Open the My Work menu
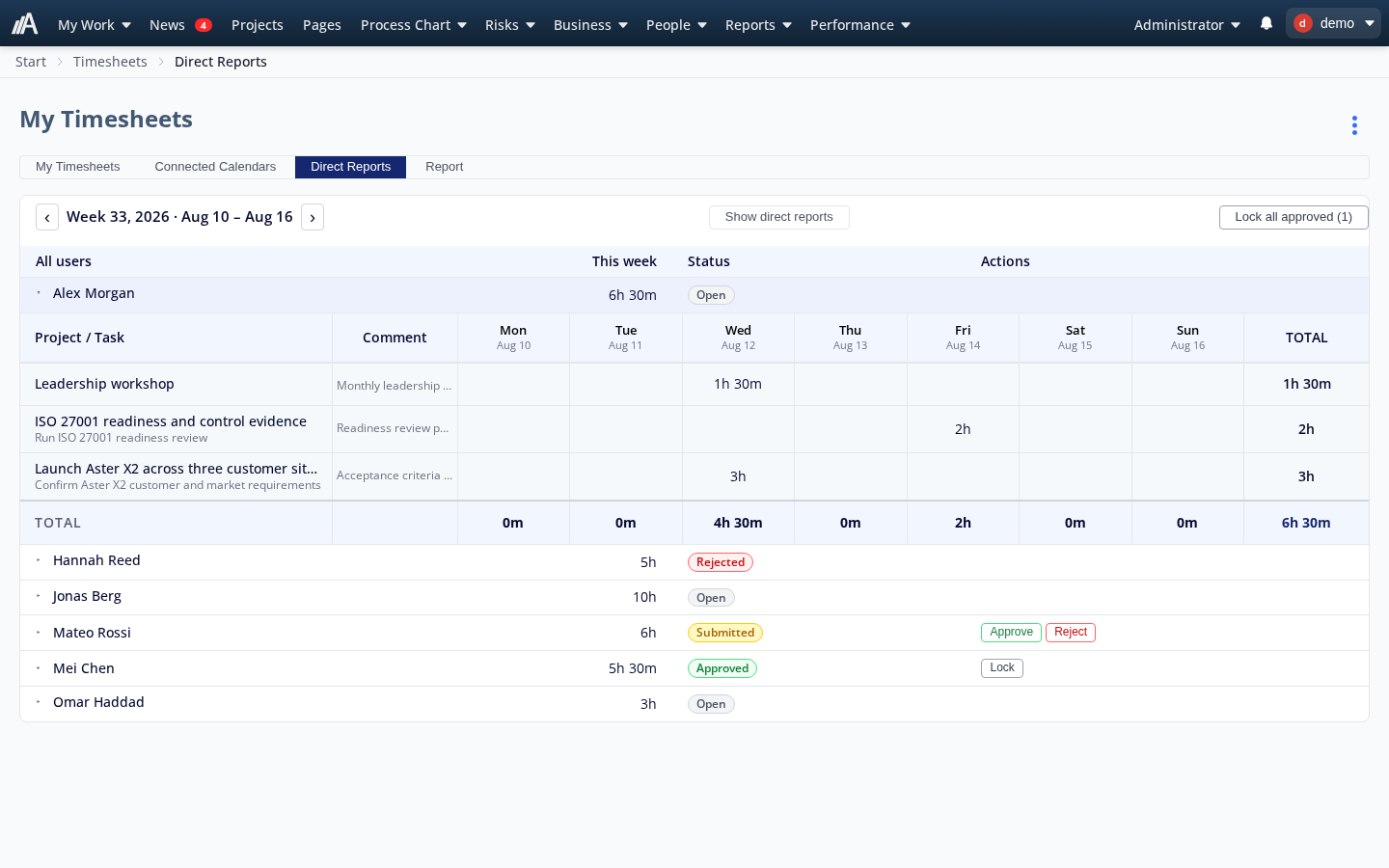This screenshot has width=1389, height=868. click(94, 24)
